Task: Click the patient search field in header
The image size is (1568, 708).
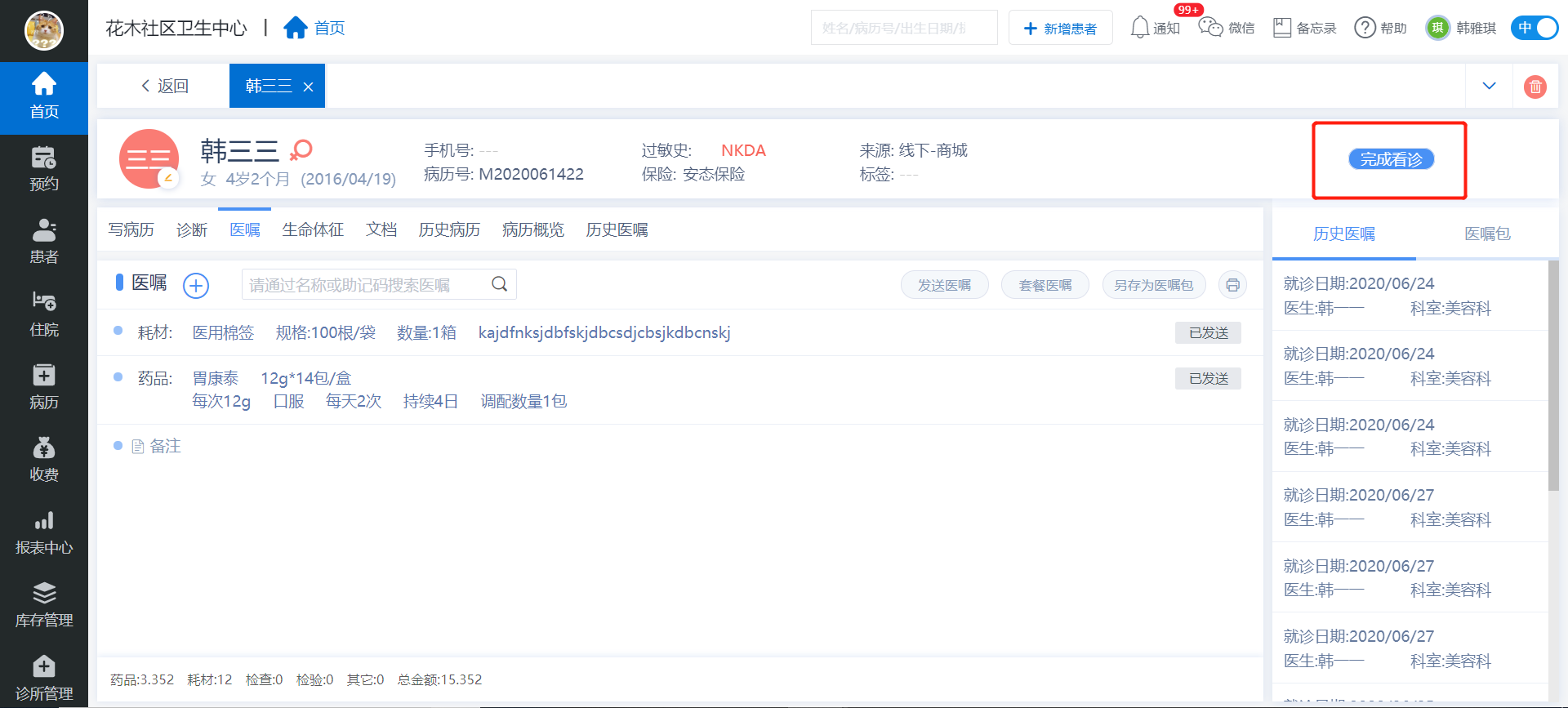Action: tap(904, 28)
